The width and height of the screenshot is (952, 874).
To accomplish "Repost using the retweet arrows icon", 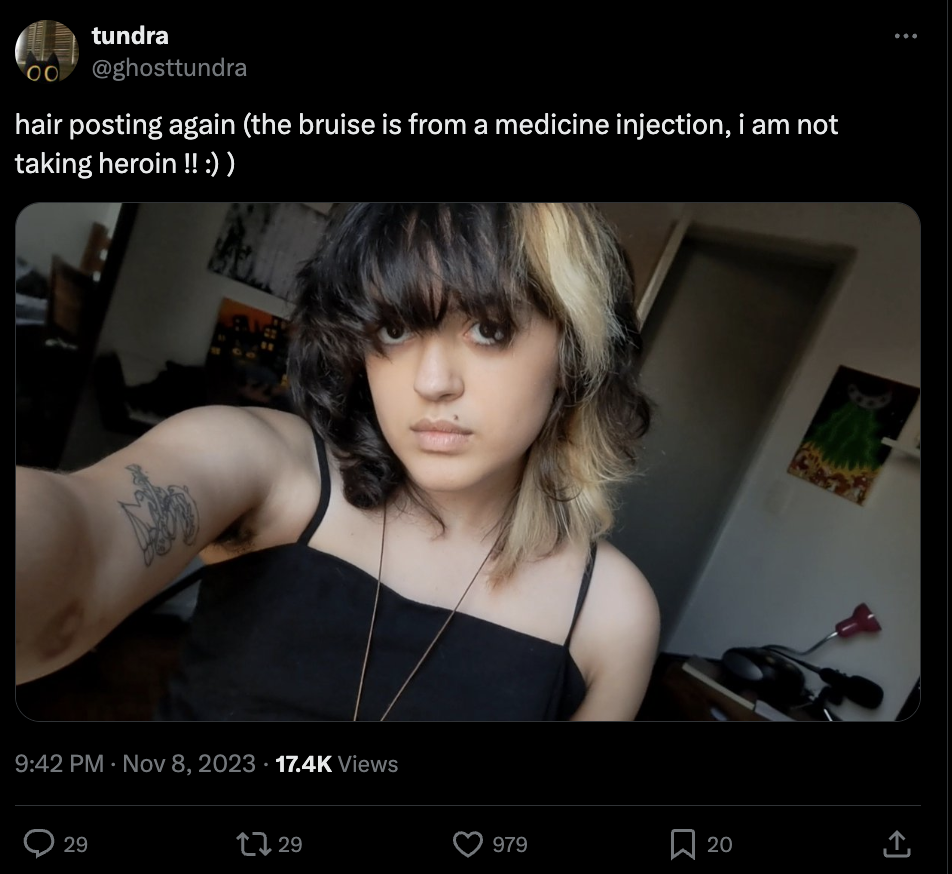I will [254, 844].
